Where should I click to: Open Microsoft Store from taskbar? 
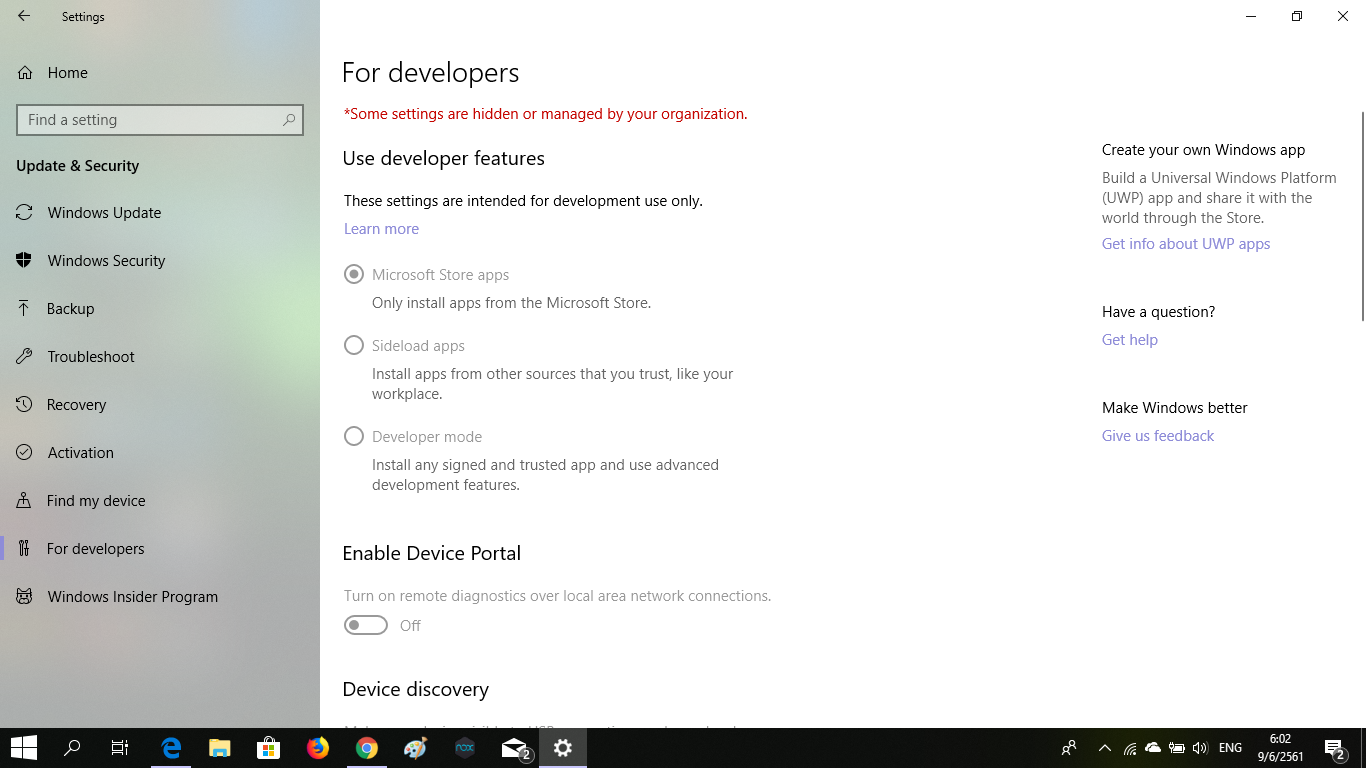point(269,748)
